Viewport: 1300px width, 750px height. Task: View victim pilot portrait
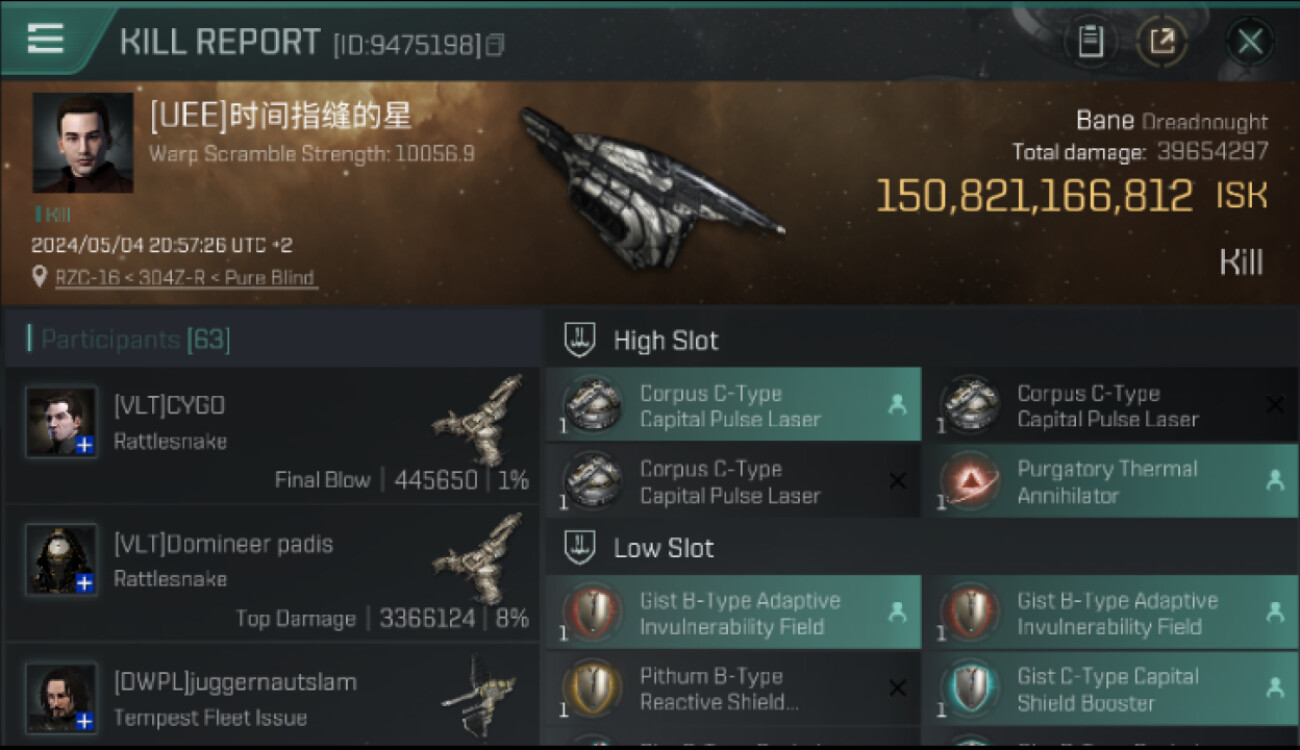point(83,143)
